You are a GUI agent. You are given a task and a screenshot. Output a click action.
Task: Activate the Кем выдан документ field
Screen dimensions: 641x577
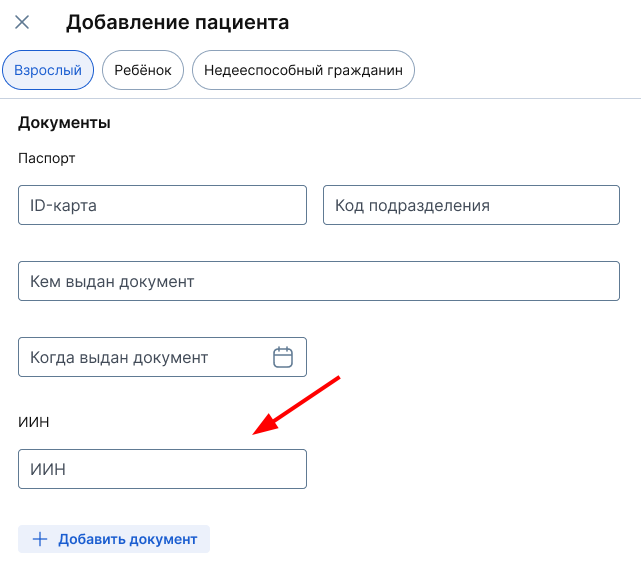click(319, 281)
